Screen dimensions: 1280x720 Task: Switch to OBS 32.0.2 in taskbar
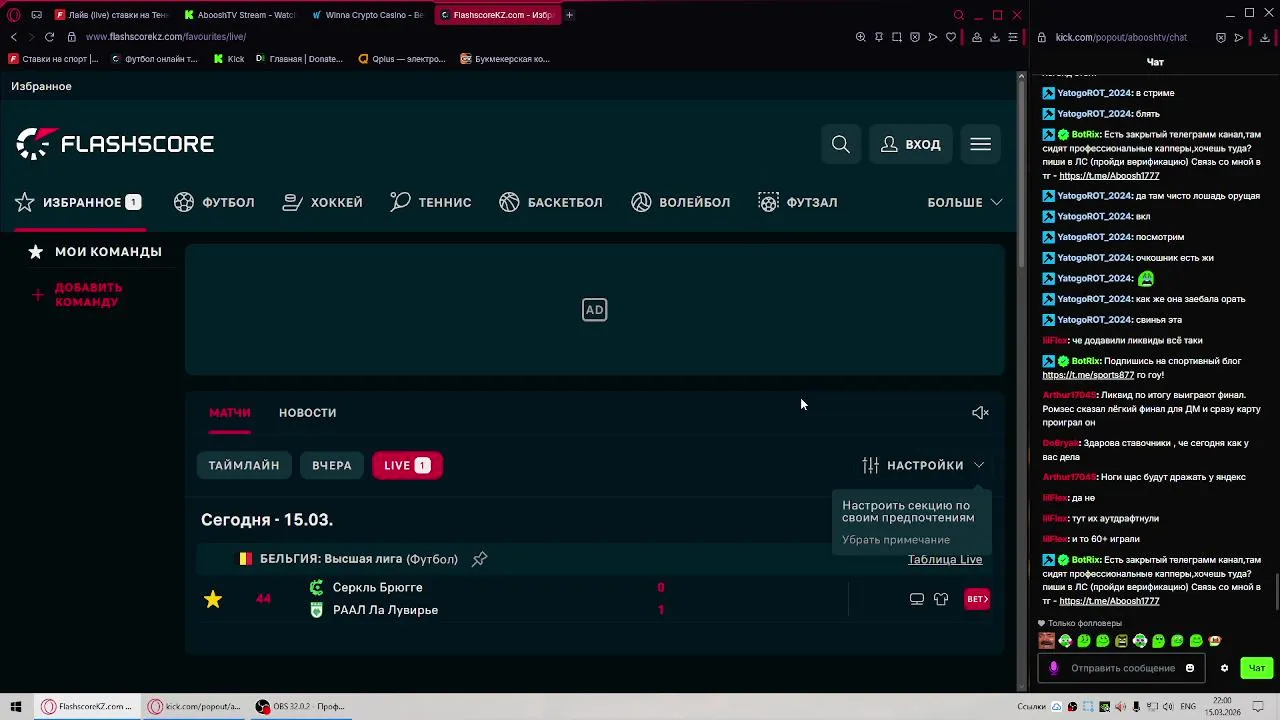click(x=299, y=706)
